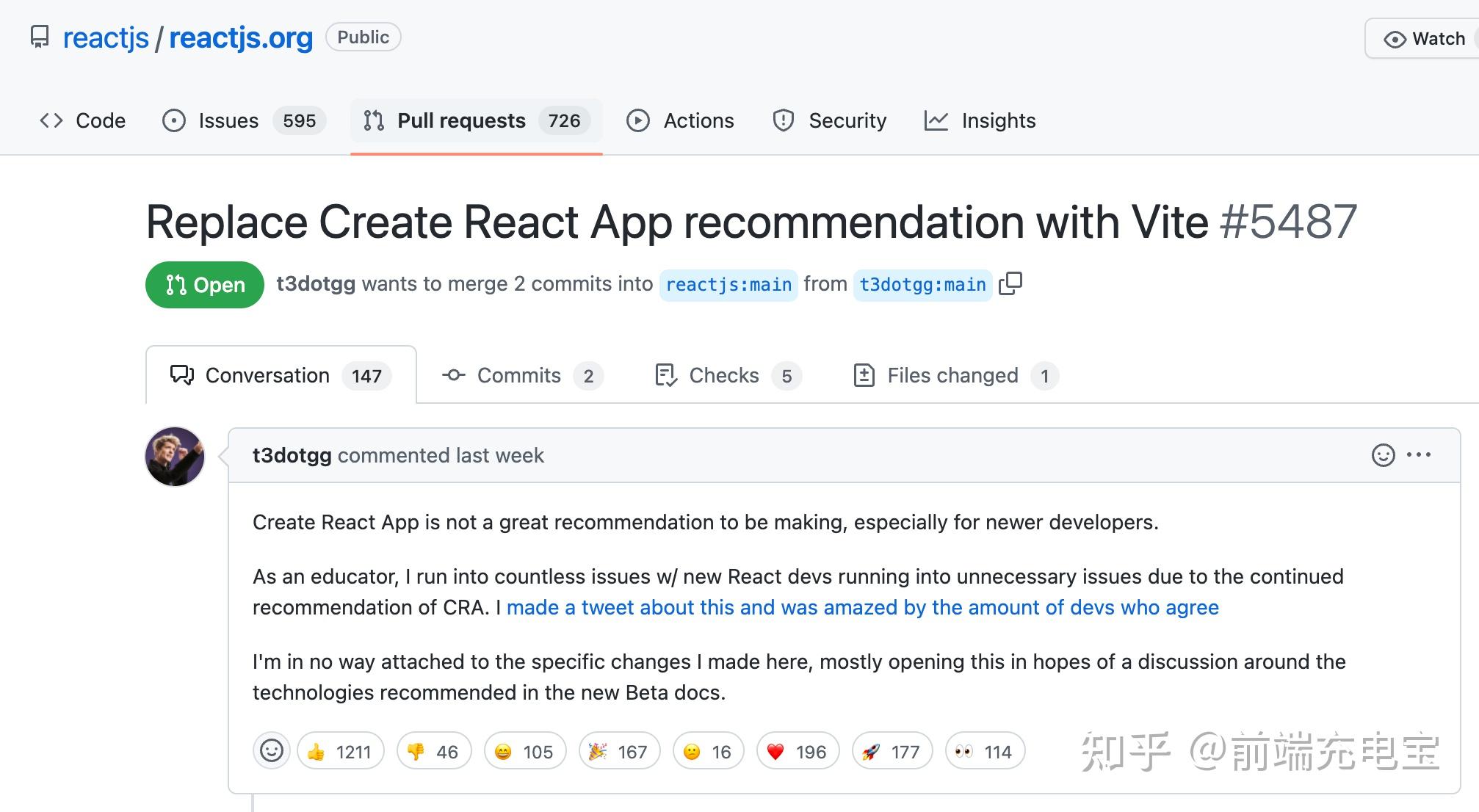Image resolution: width=1479 pixels, height=812 pixels.
Task: Open the tweet link in the comment
Action: tap(863, 607)
